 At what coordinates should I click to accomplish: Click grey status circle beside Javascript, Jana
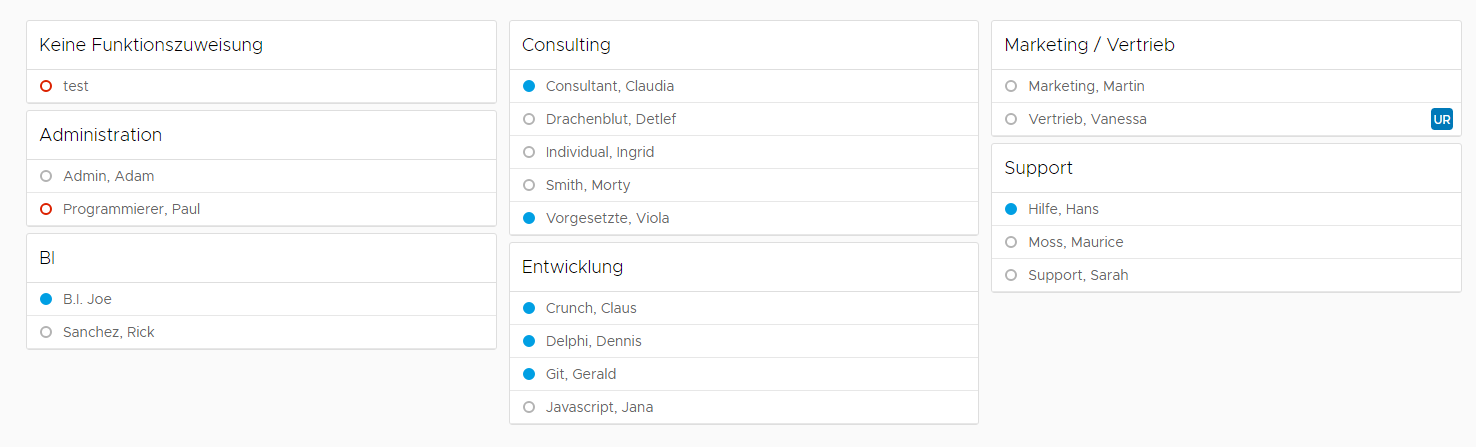pos(529,408)
